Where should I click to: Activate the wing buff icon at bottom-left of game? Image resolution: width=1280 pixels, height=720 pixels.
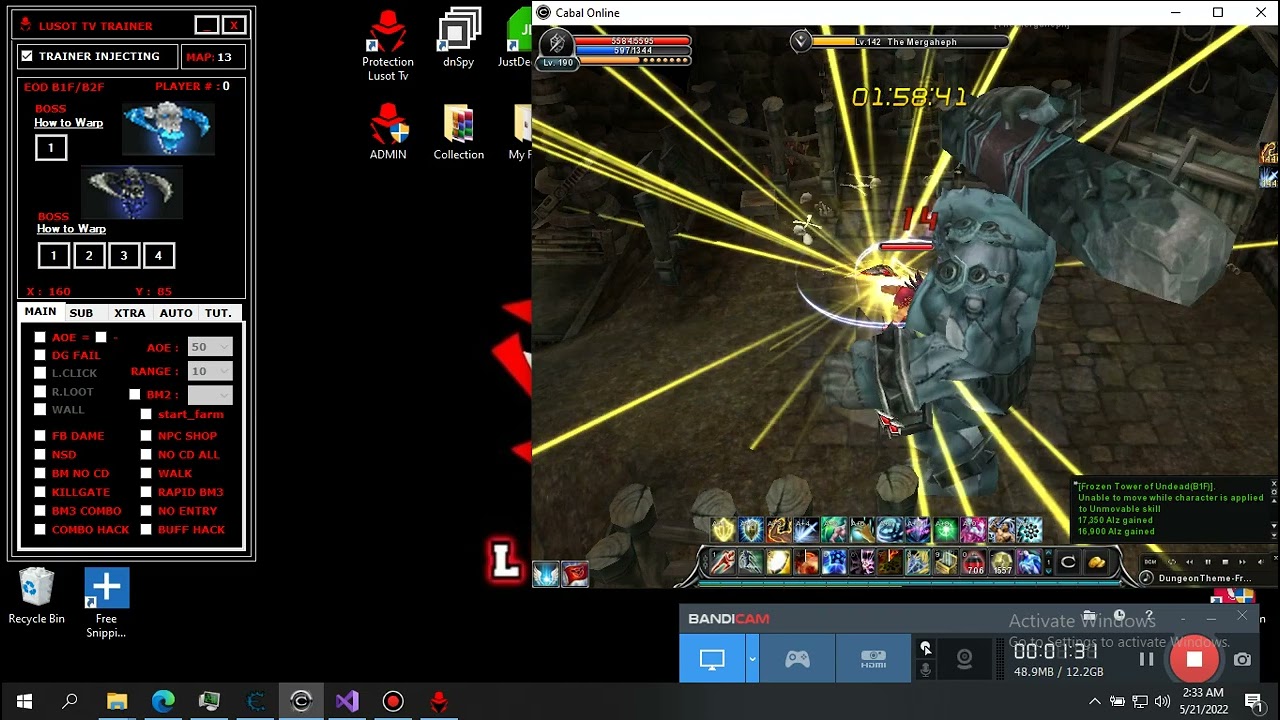(x=546, y=574)
